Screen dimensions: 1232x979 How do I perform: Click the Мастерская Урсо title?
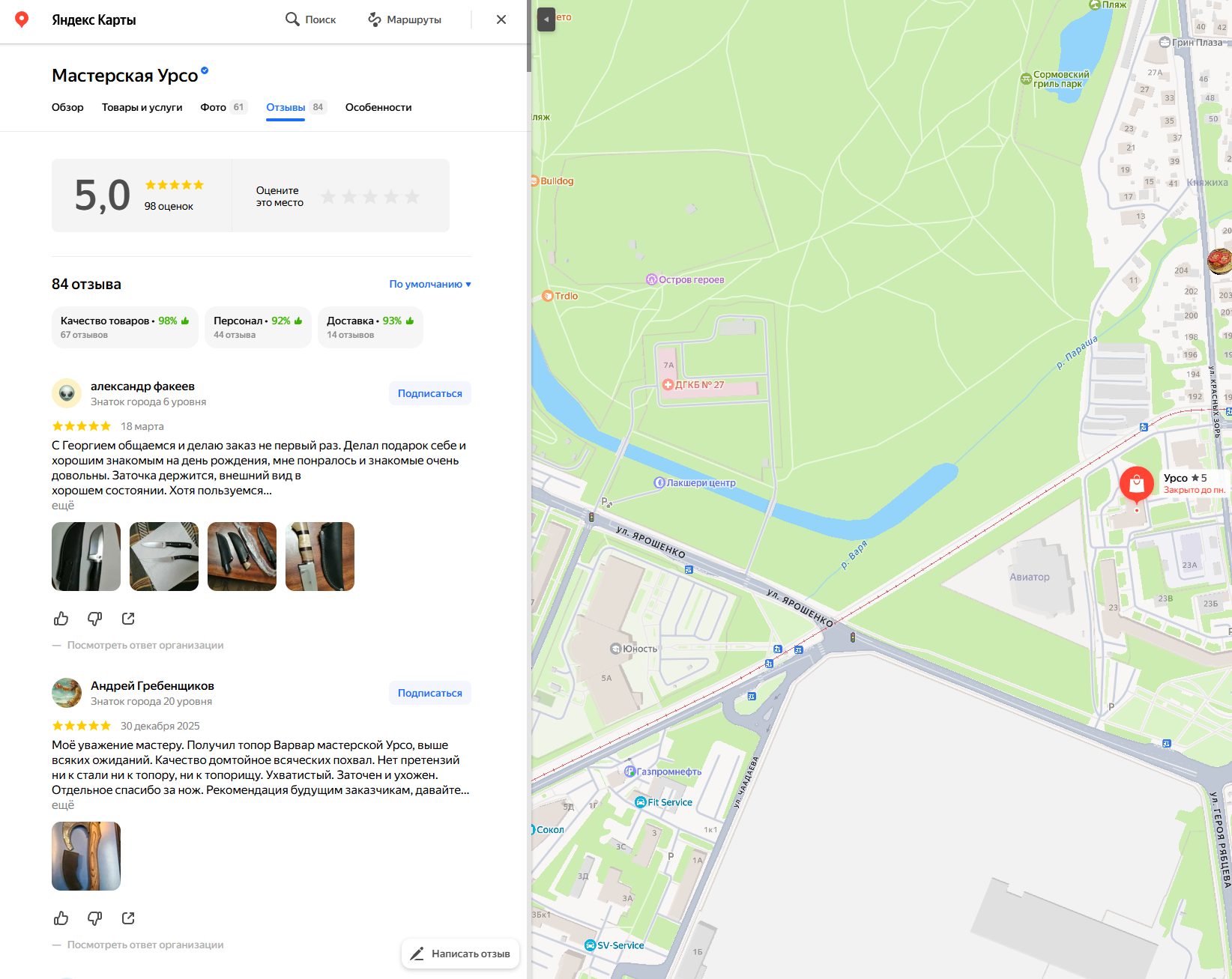tap(124, 76)
